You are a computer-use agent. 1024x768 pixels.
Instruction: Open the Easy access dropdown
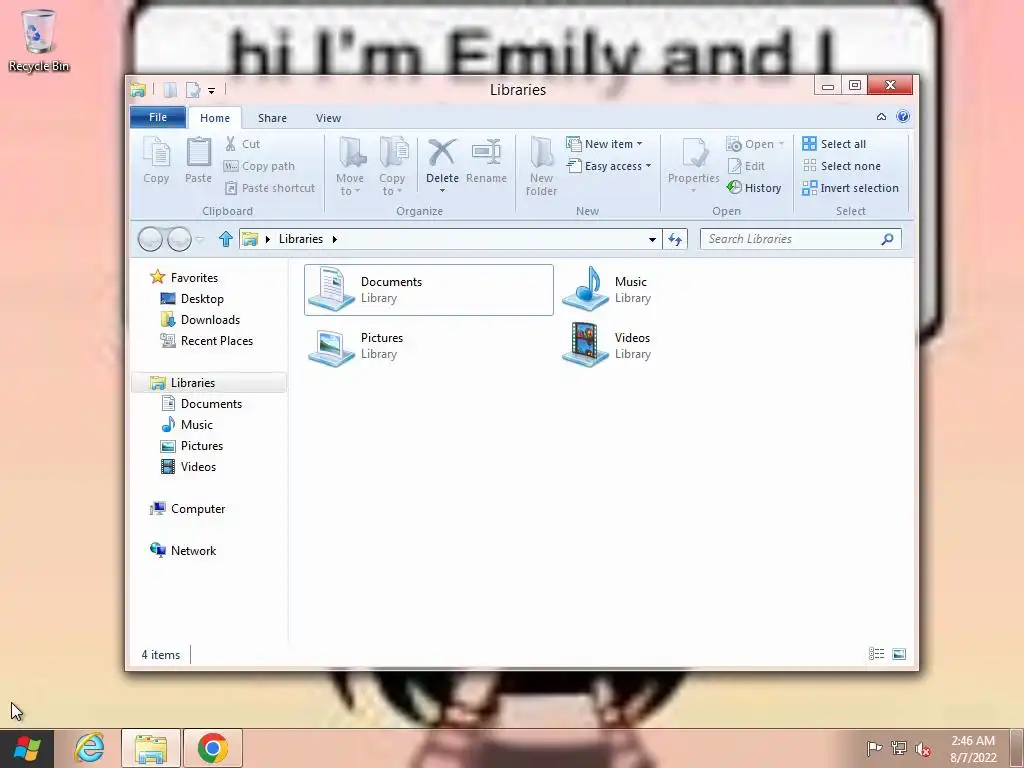[609, 166]
